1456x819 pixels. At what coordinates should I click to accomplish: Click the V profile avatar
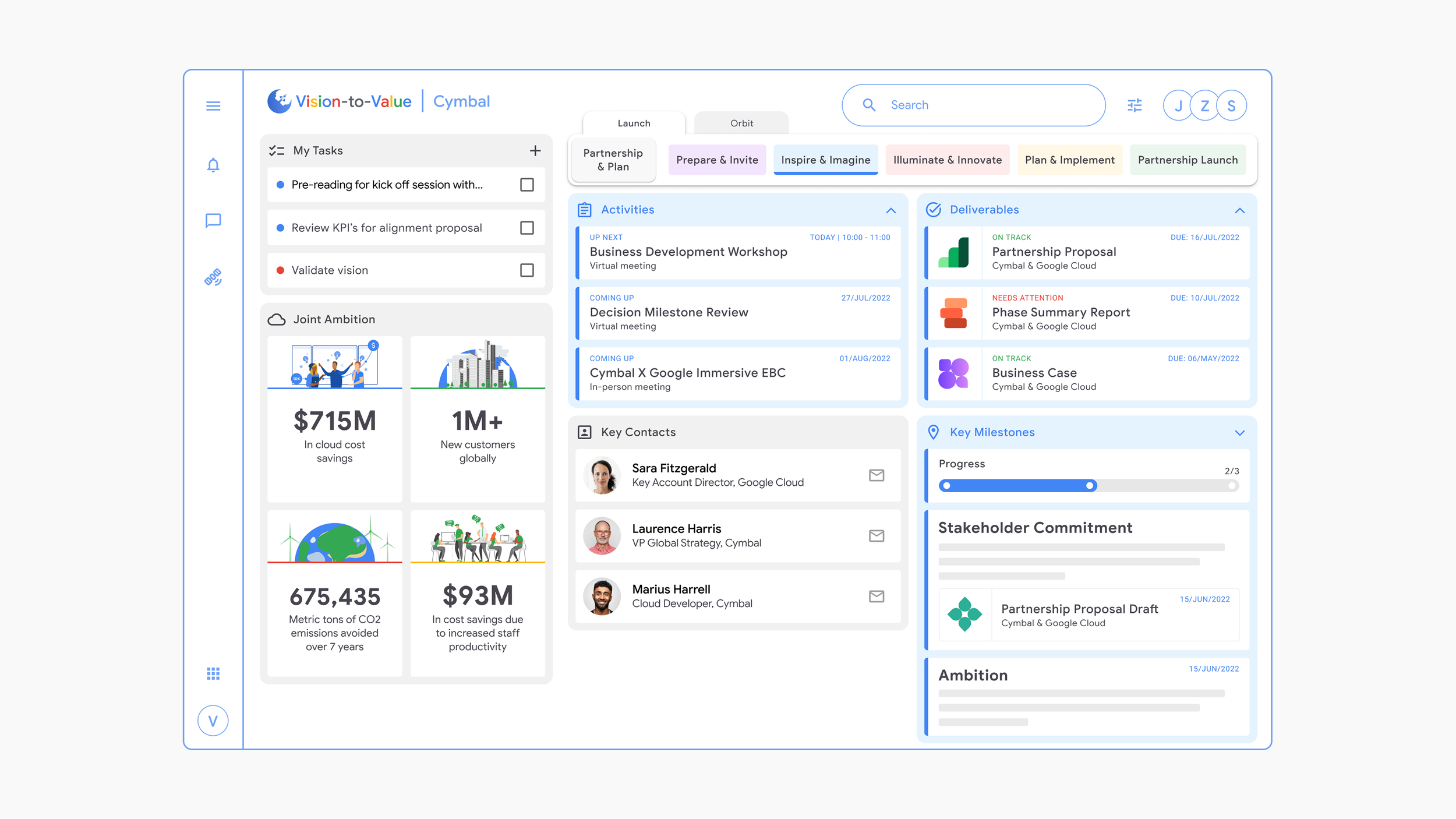[x=213, y=721]
